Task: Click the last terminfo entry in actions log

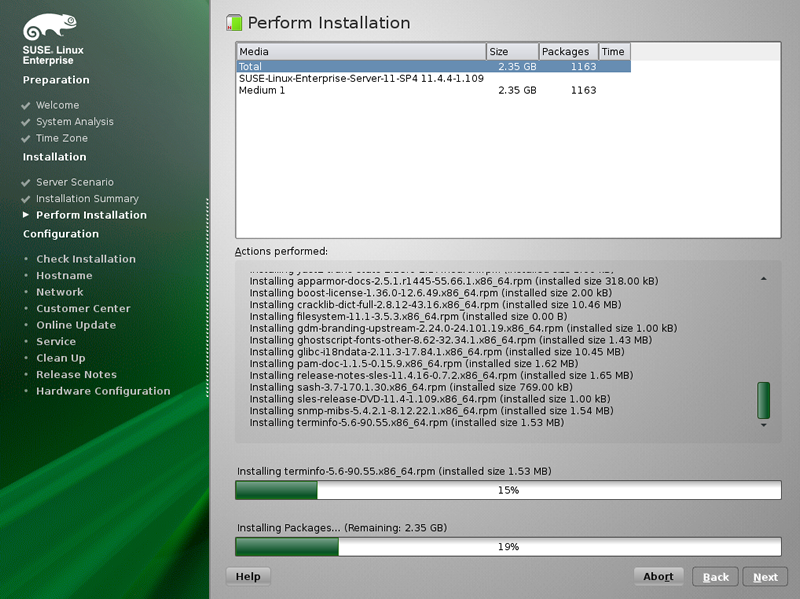Action: tap(407, 422)
